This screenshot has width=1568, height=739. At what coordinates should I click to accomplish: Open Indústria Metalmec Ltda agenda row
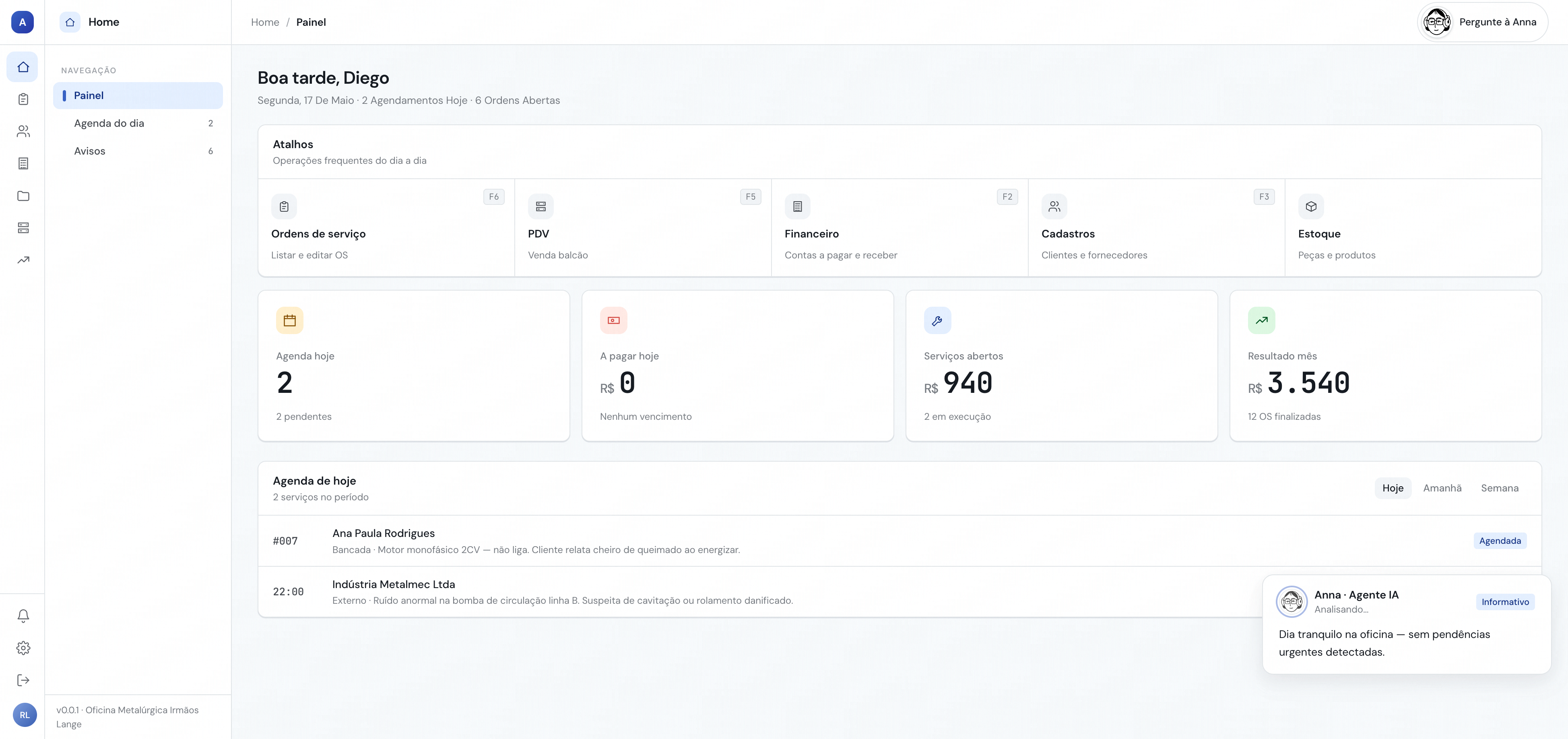click(900, 592)
